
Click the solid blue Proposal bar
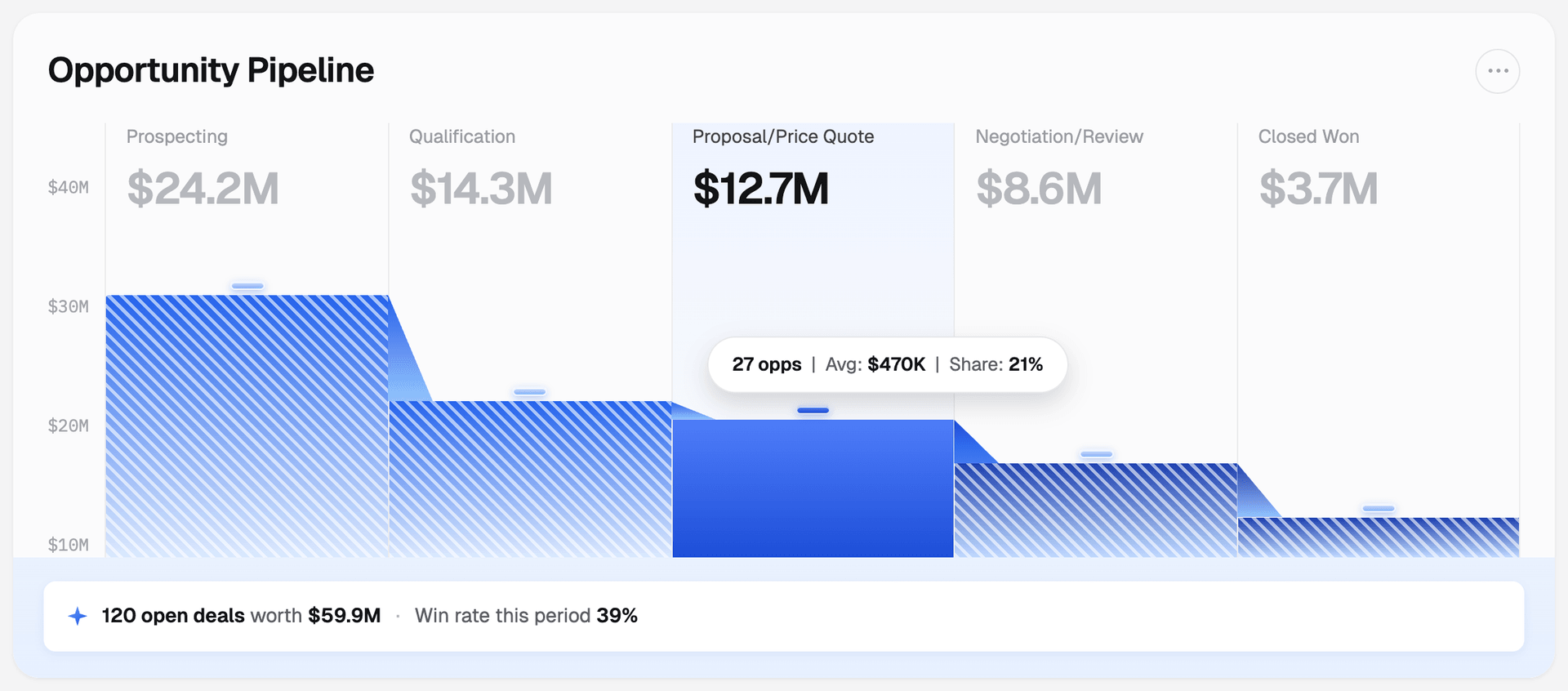[813, 488]
